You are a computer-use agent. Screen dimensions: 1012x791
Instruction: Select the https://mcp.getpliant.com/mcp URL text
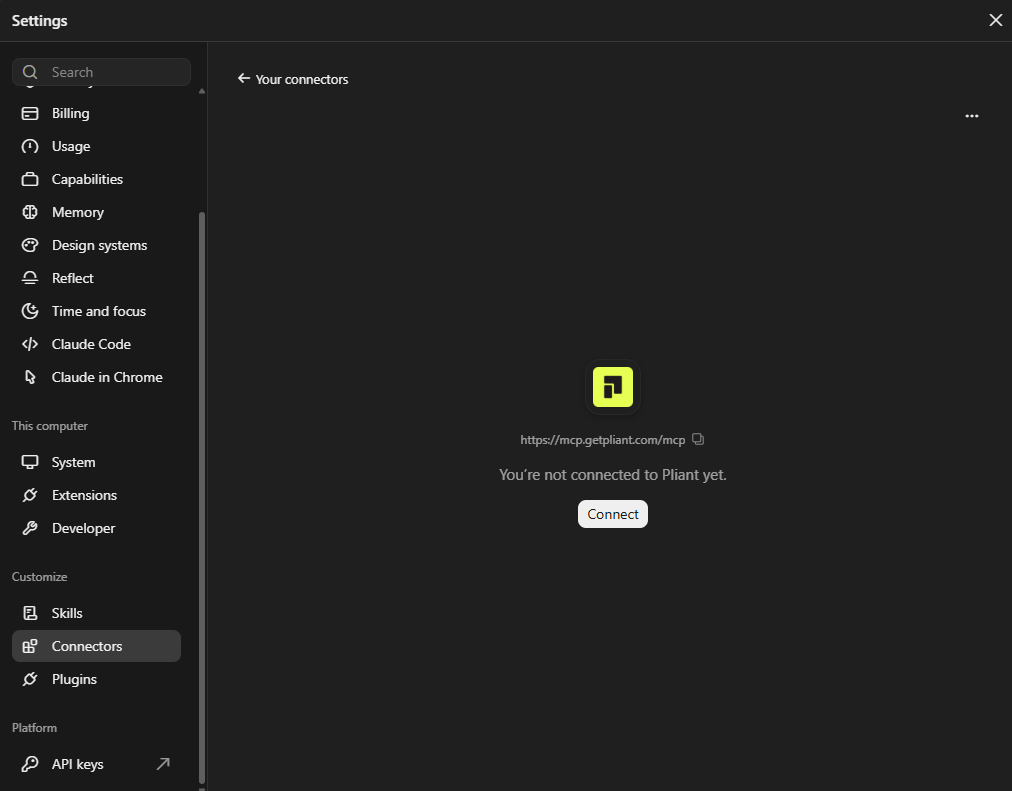point(602,440)
